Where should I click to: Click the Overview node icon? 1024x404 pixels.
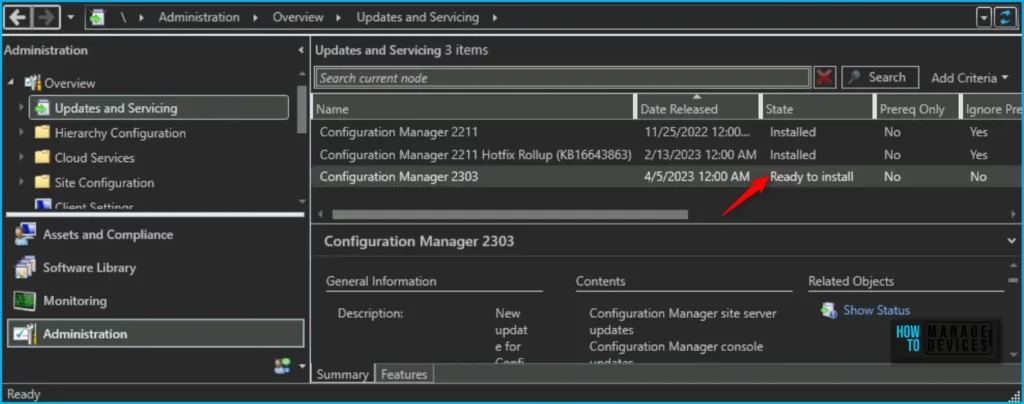tap(32, 83)
